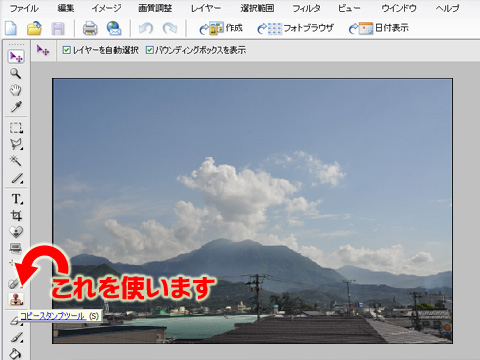
Task: Select the Eraser tool
Action: 15,321
